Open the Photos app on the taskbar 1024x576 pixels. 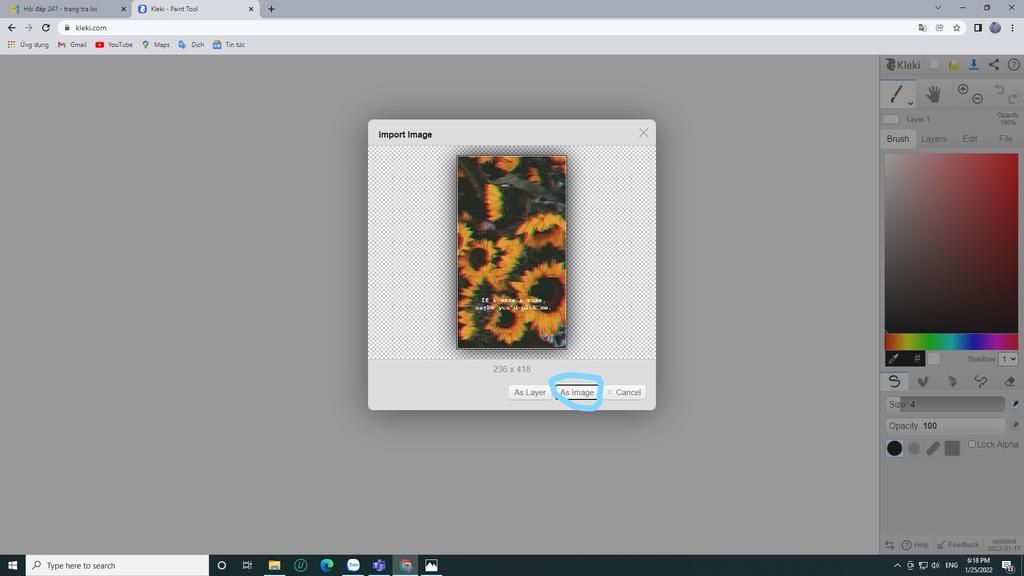pyautogui.click(x=431, y=565)
